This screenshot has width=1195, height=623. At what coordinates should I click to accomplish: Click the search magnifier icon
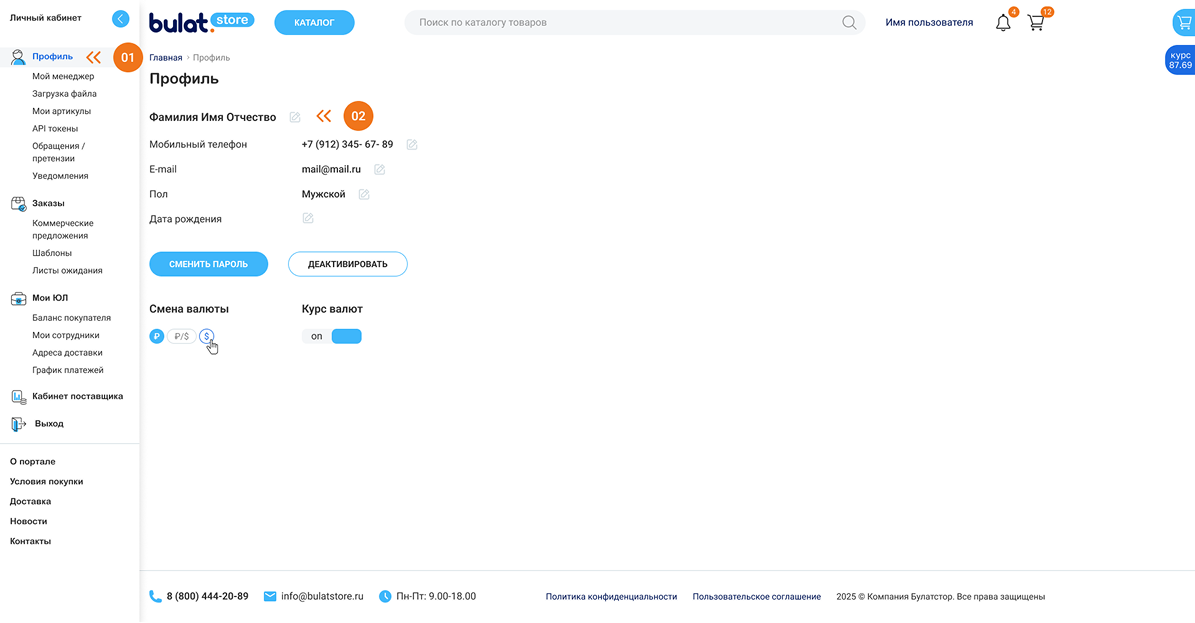(x=849, y=23)
